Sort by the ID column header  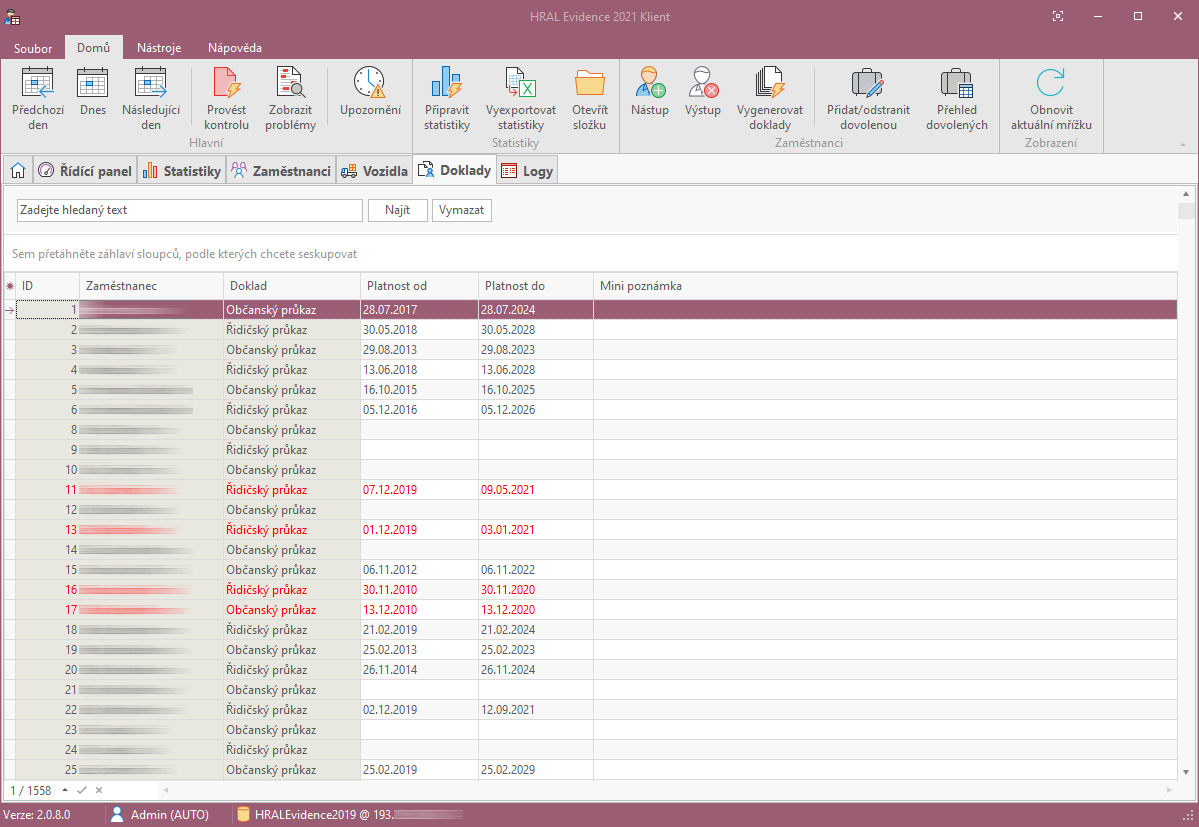(x=47, y=286)
